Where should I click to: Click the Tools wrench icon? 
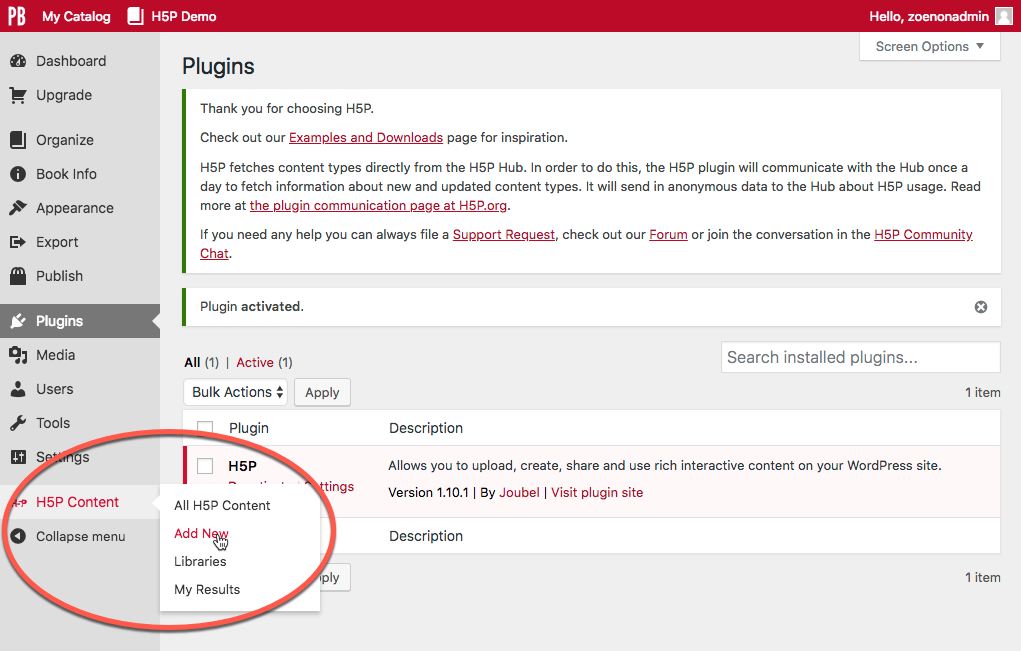click(x=18, y=423)
